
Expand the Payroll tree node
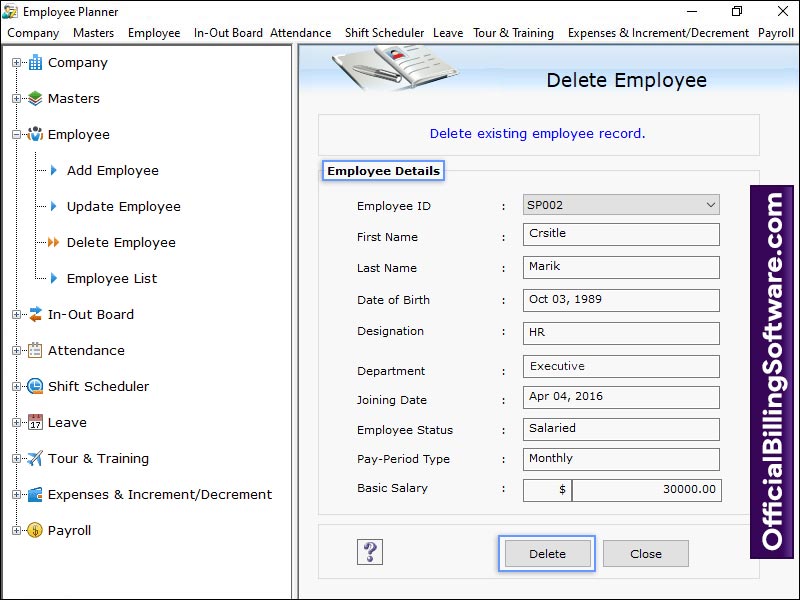[16, 531]
